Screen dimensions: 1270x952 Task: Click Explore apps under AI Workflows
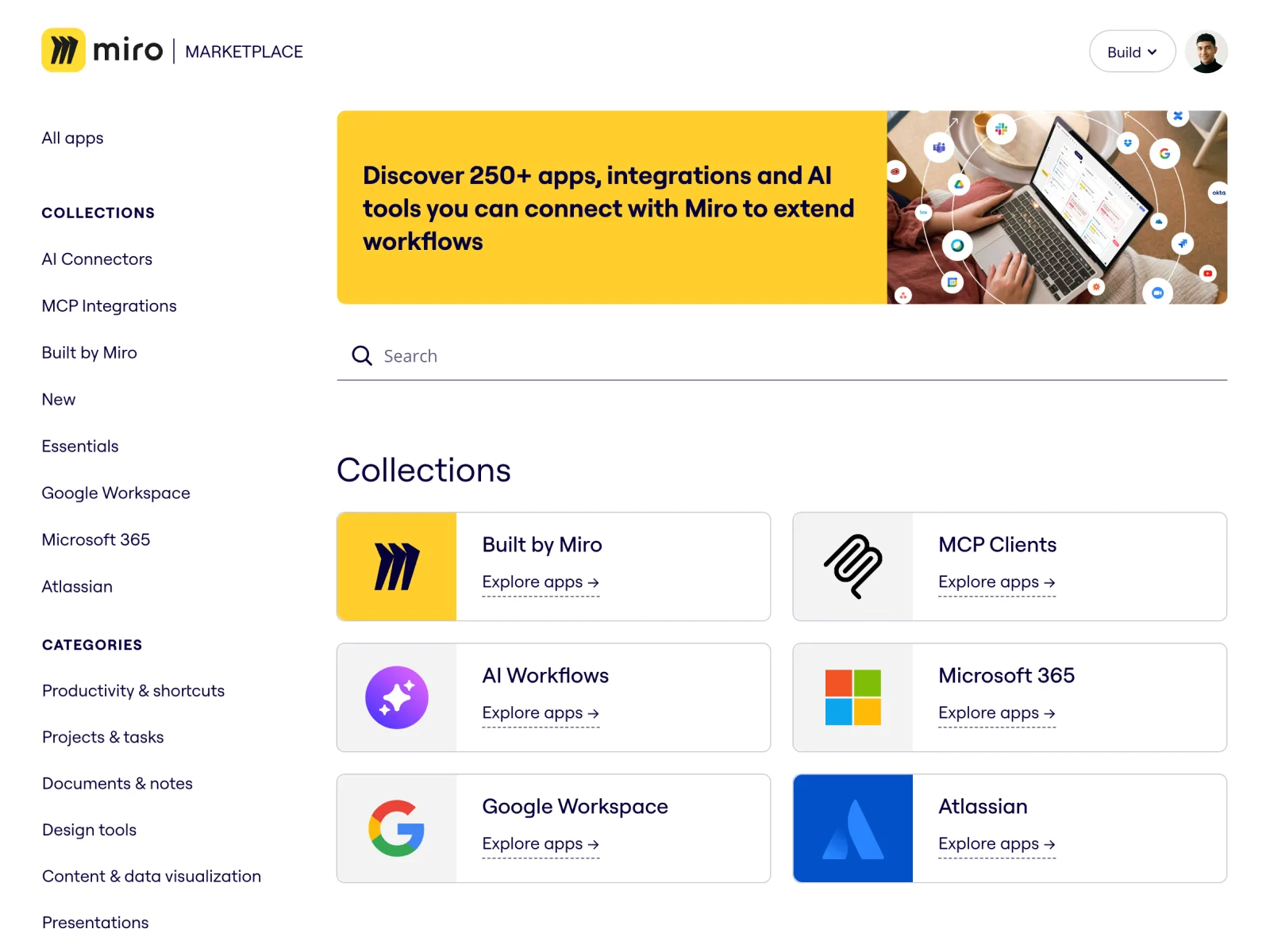(x=541, y=713)
